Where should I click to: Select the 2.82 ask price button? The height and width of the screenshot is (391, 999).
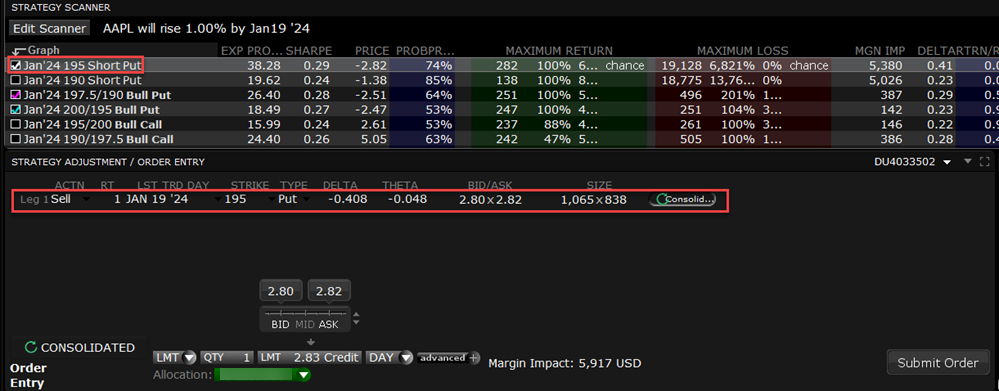[329, 292]
